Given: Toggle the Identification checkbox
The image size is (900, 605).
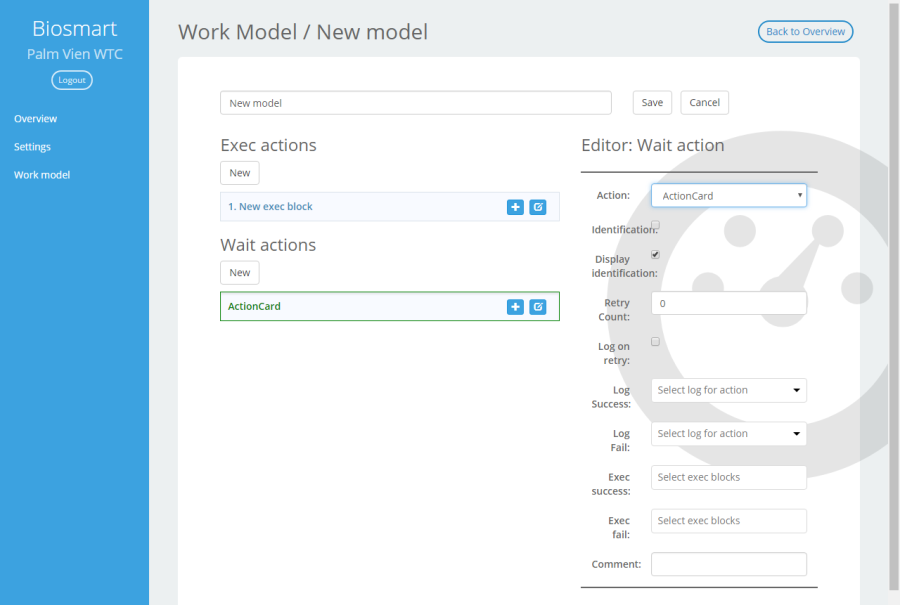Looking at the screenshot, I should tap(655, 225).
